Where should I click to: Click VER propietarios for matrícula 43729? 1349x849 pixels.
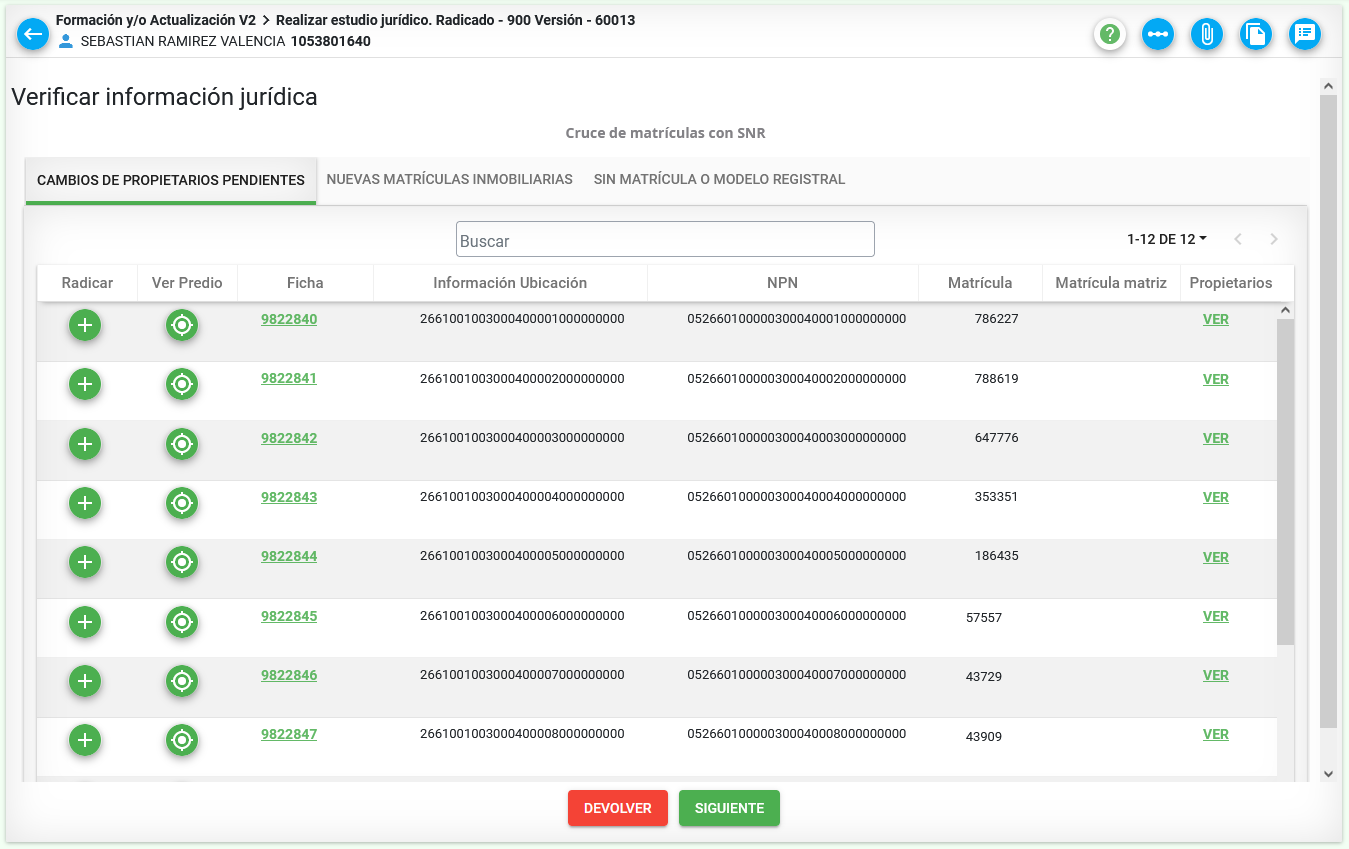click(x=1216, y=675)
